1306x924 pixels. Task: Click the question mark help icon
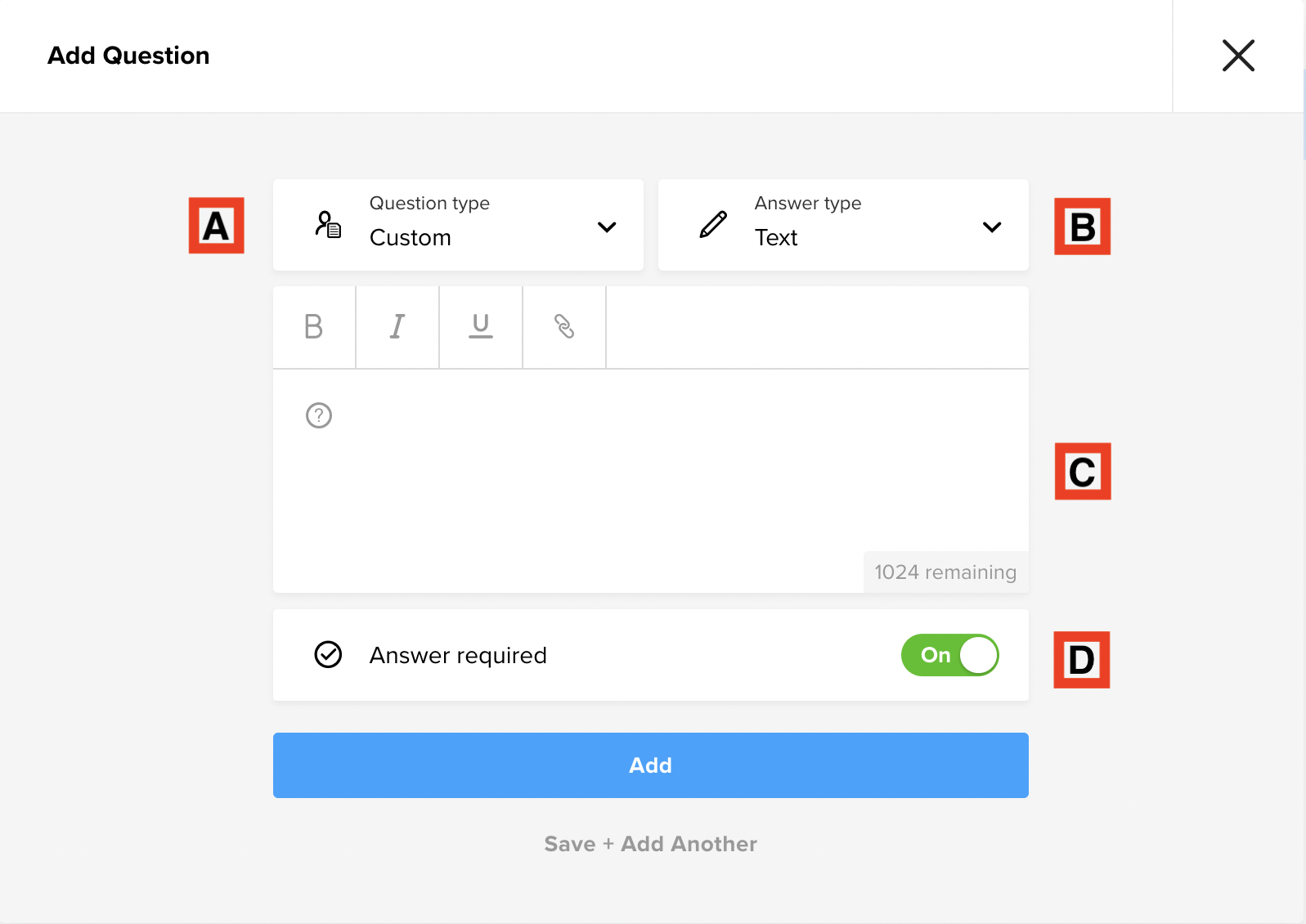[x=319, y=415]
